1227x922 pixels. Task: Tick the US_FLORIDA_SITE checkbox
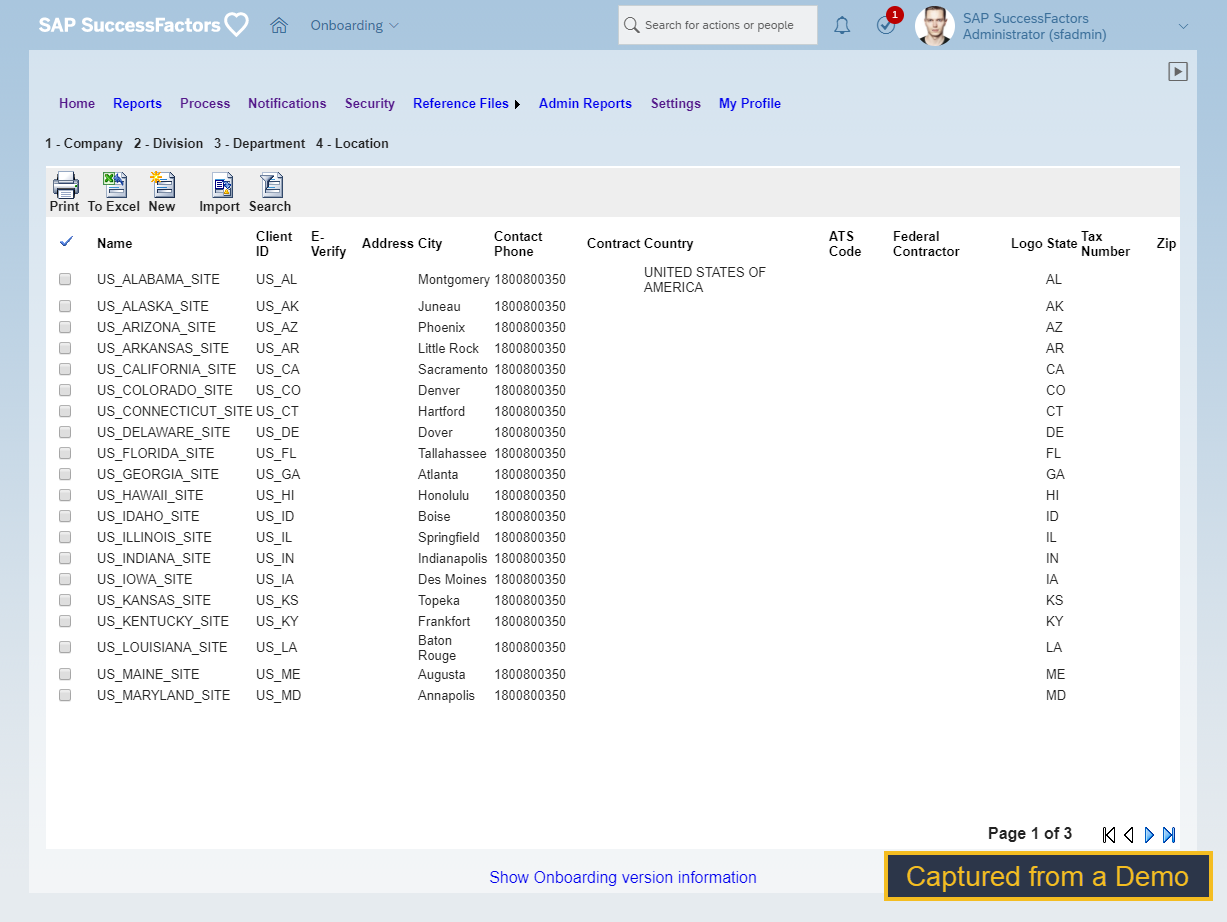[x=65, y=453]
